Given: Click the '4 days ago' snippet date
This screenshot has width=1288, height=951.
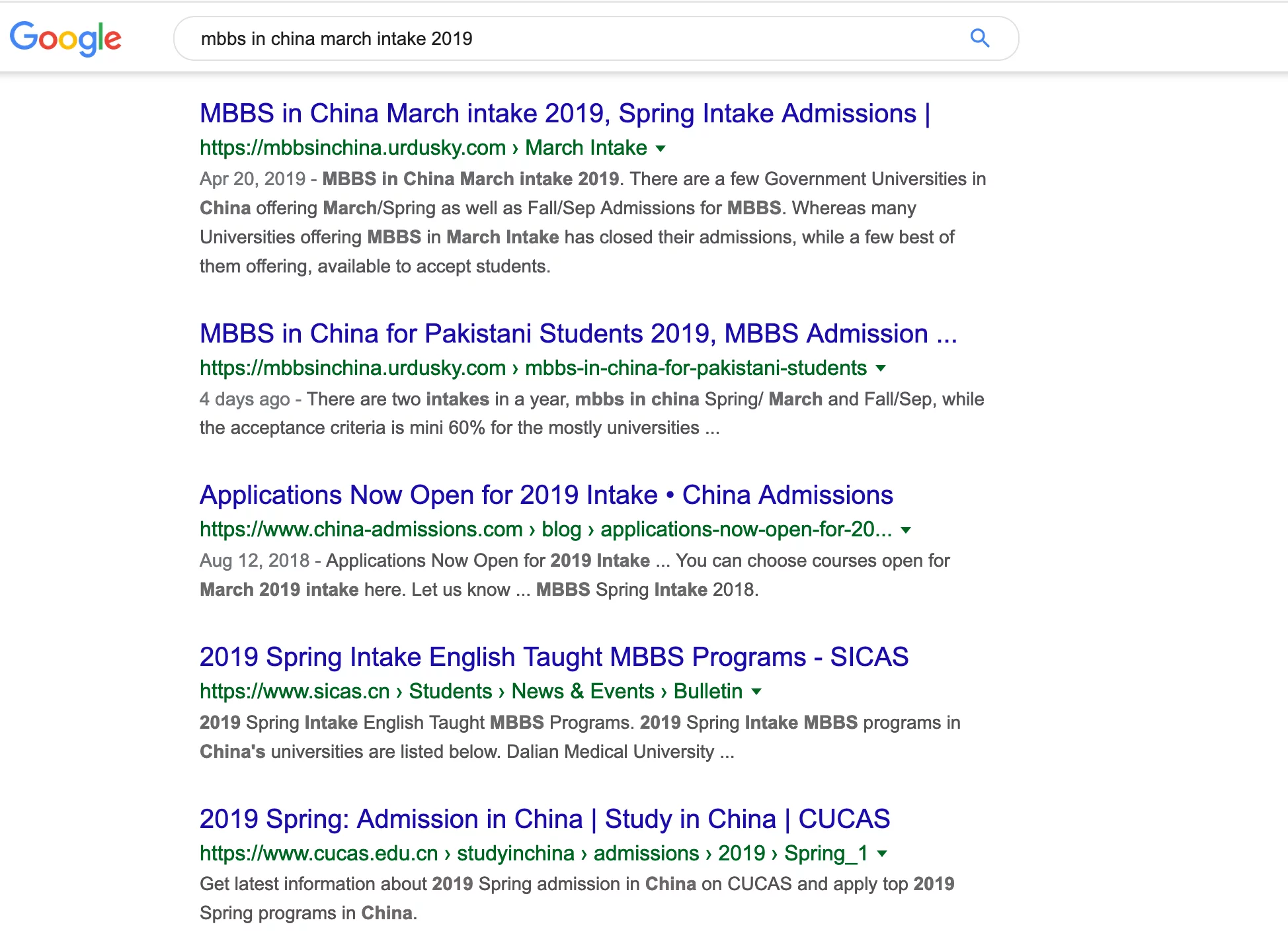Looking at the screenshot, I should pos(245,399).
